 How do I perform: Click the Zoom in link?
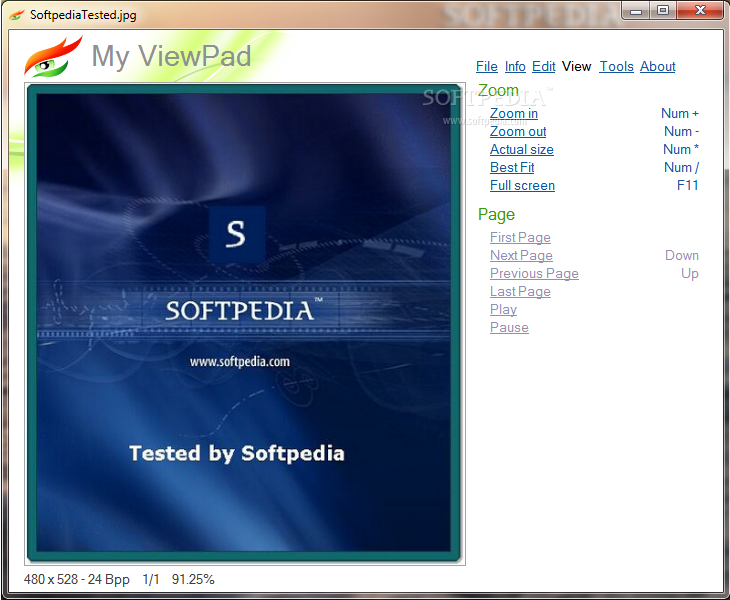pos(514,114)
